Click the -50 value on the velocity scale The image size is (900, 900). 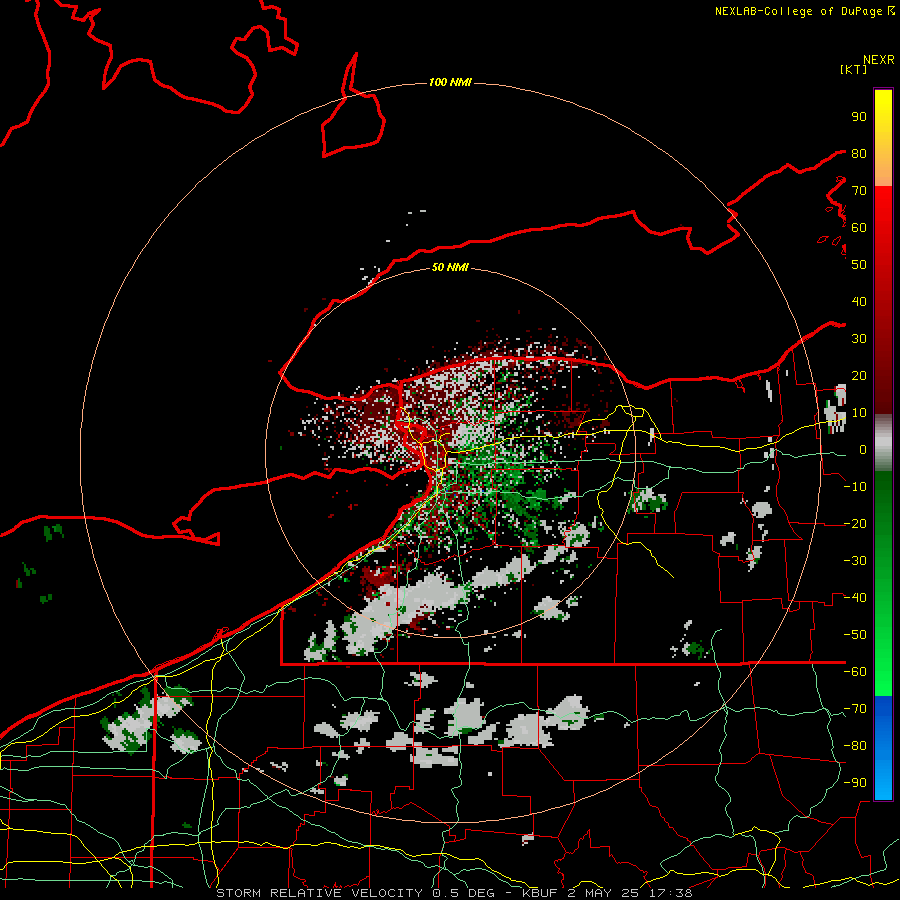[x=855, y=635]
